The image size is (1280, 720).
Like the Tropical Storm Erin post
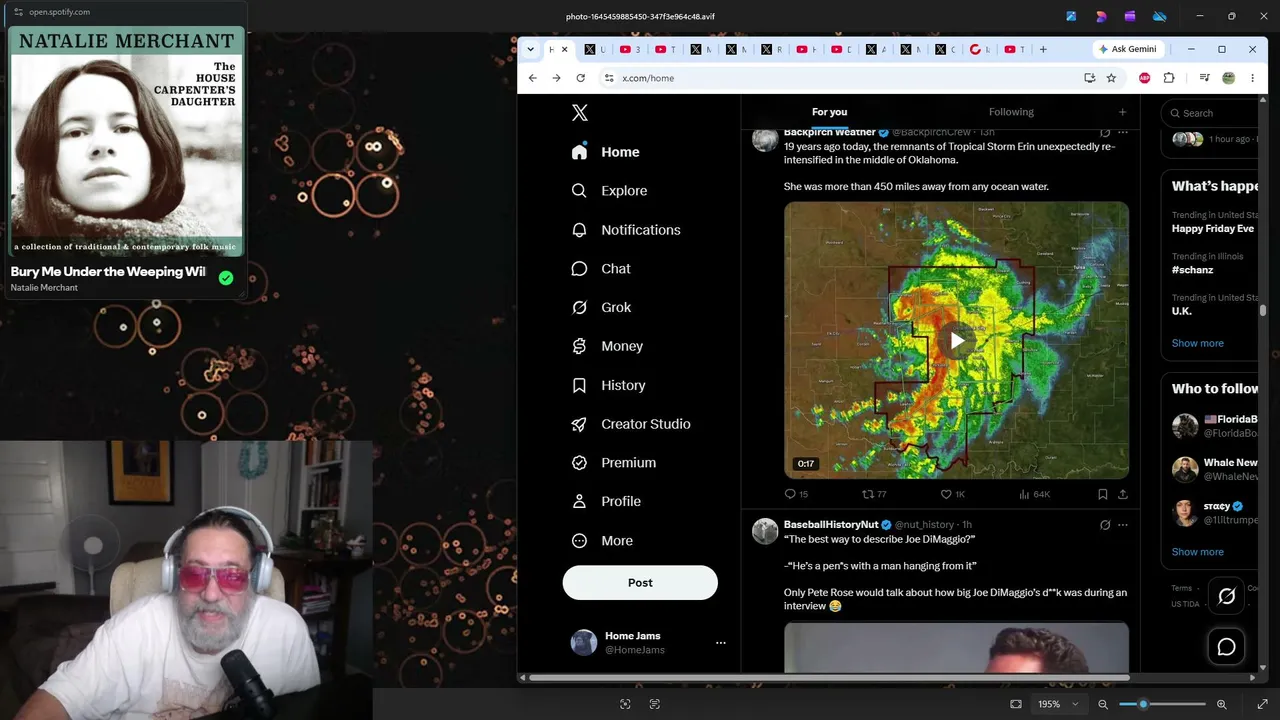(952, 494)
